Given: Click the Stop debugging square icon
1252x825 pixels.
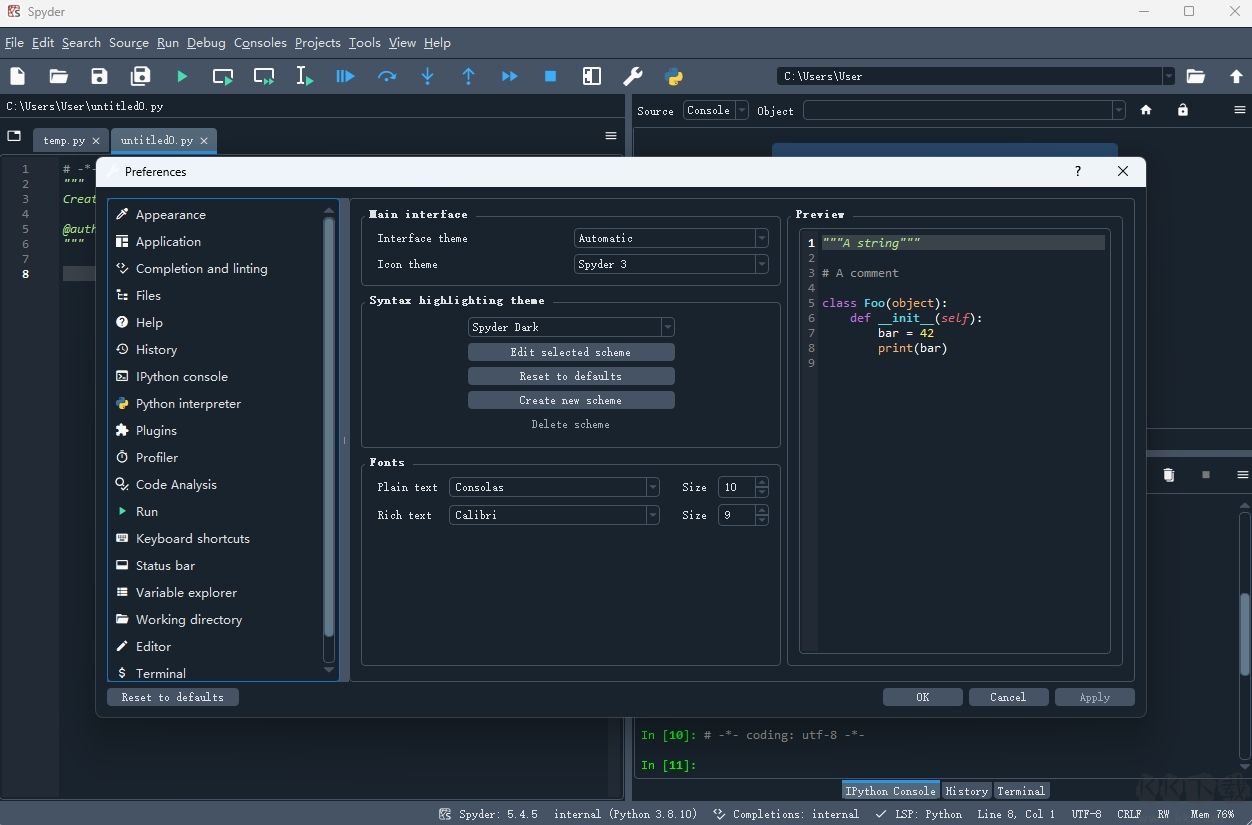Looking at the screenshot, I should (x=550, y=76).
